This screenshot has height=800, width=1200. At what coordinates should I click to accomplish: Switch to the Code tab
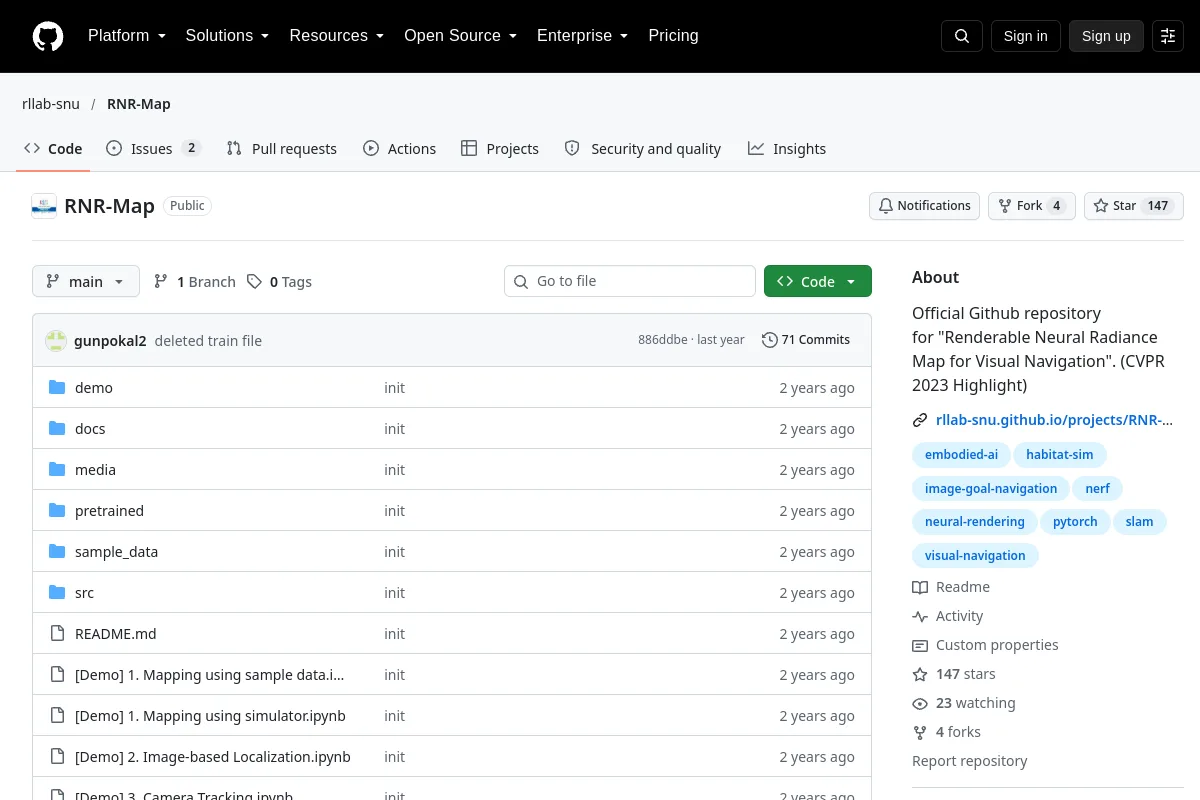pyautogui.click(x=53, y=149)
